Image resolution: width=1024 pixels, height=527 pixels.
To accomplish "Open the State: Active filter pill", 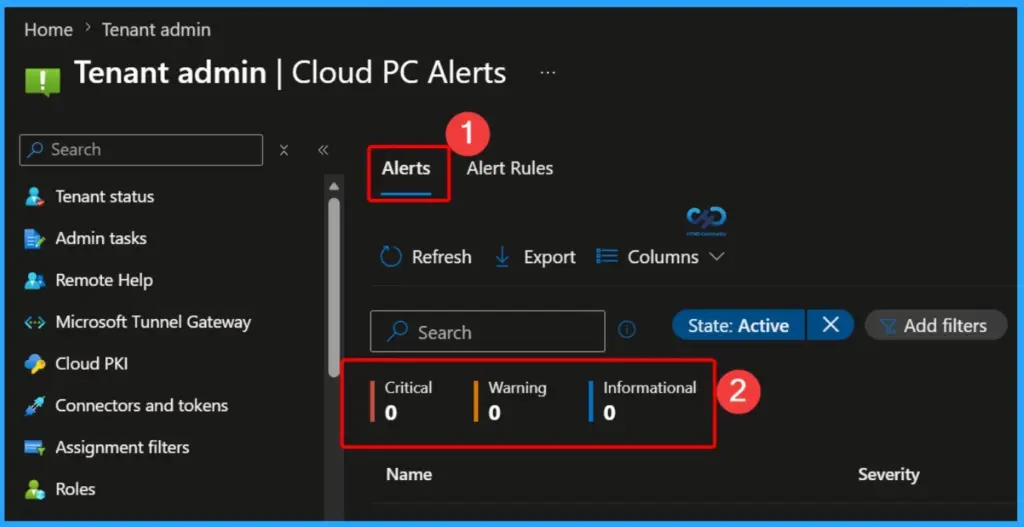I will point(738,325).
